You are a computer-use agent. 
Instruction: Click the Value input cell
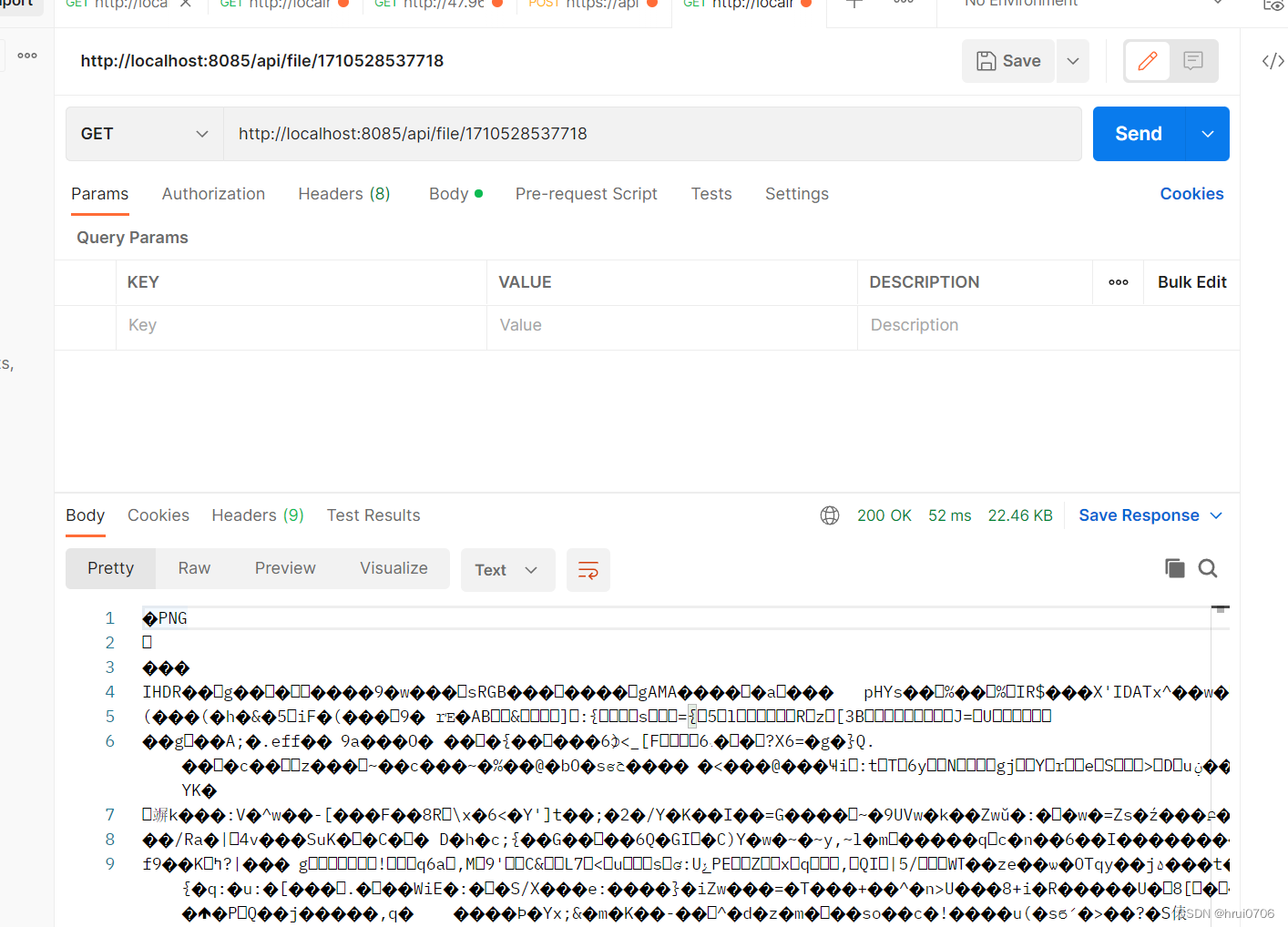(672, 326)
